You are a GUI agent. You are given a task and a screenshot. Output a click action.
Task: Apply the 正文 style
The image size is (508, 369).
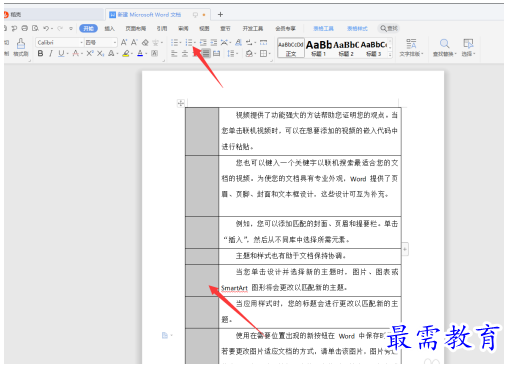(291, 48)
